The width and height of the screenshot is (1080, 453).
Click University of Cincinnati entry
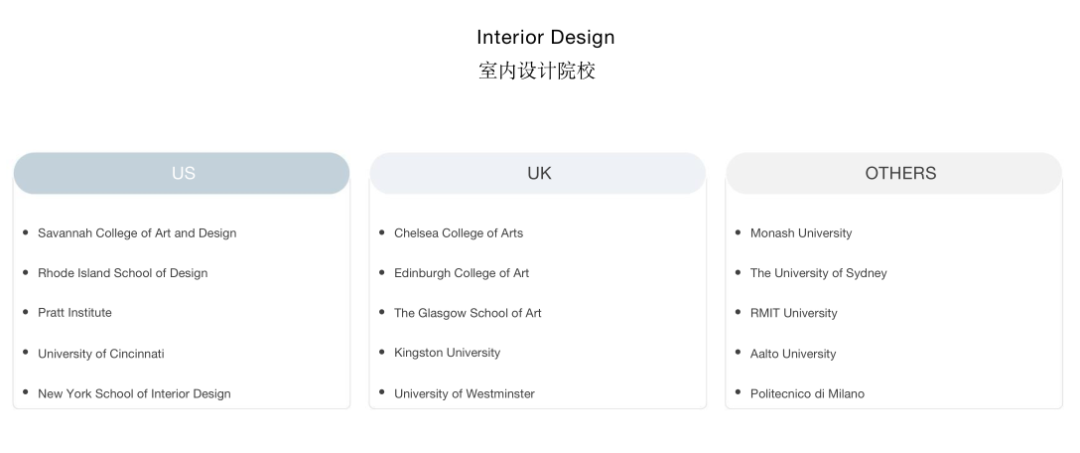pyautogui.click(x=101, y=354)
